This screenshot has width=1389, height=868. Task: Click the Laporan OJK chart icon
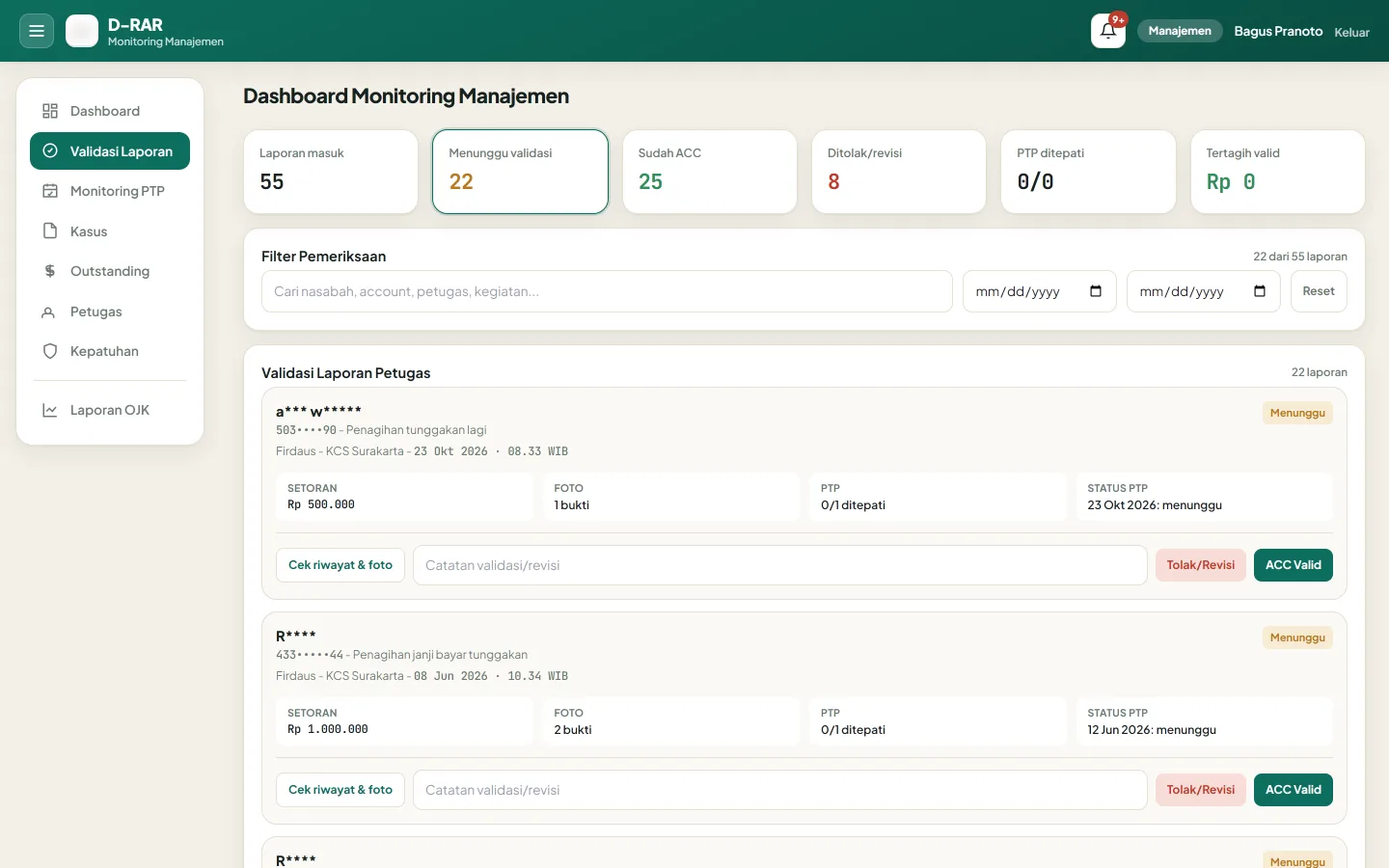point(50,410)
